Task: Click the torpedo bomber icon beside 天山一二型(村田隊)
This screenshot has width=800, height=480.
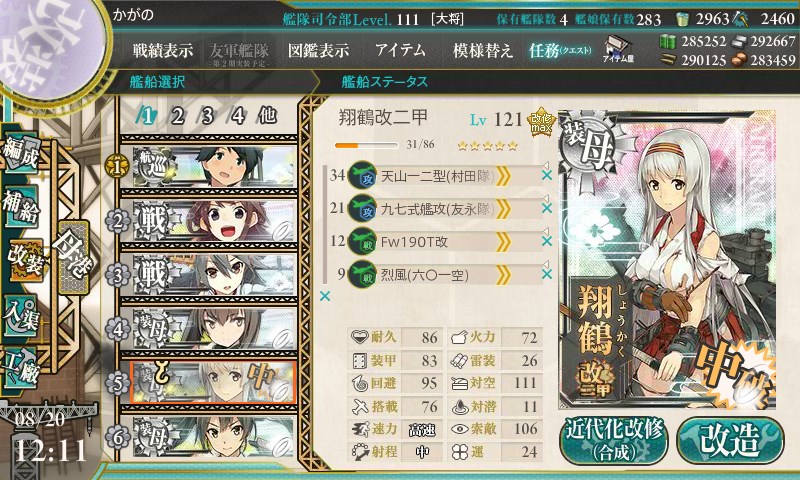Action: point(362,175)
